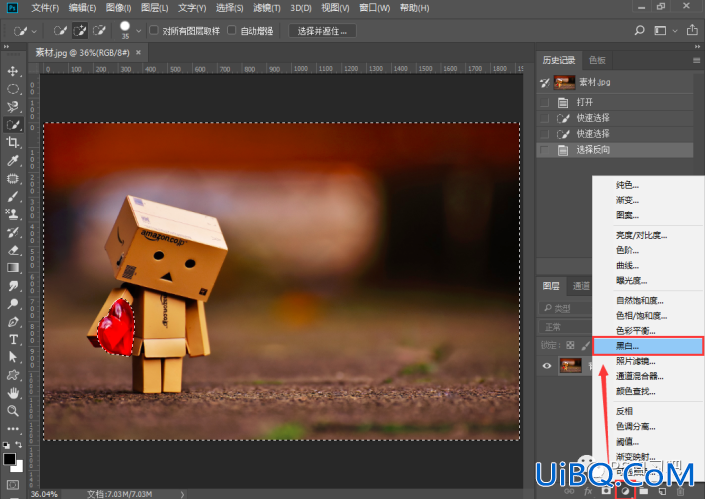Select the Move tool
Viewport: 705px width, 499px height.
pyautogui.click(x=13, y=71)
